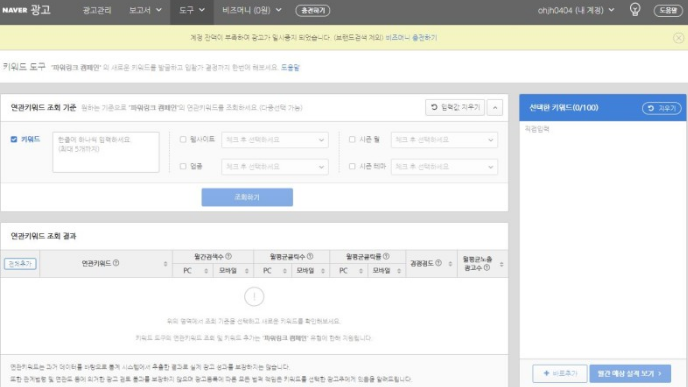Dismiss the yellow balance warning banner
Viewport: 688px width, 387px height.
click(x=678, y=38)
